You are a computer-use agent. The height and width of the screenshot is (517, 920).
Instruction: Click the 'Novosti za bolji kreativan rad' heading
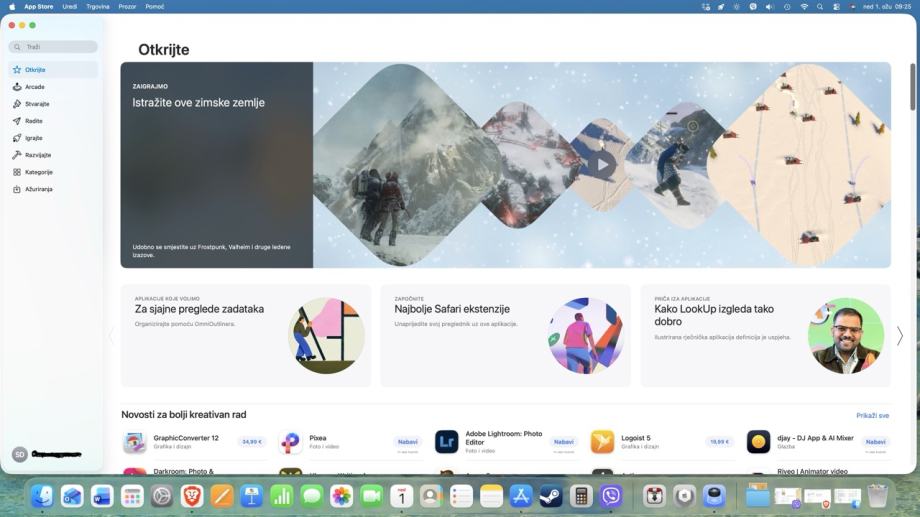(x=184, y=415)
